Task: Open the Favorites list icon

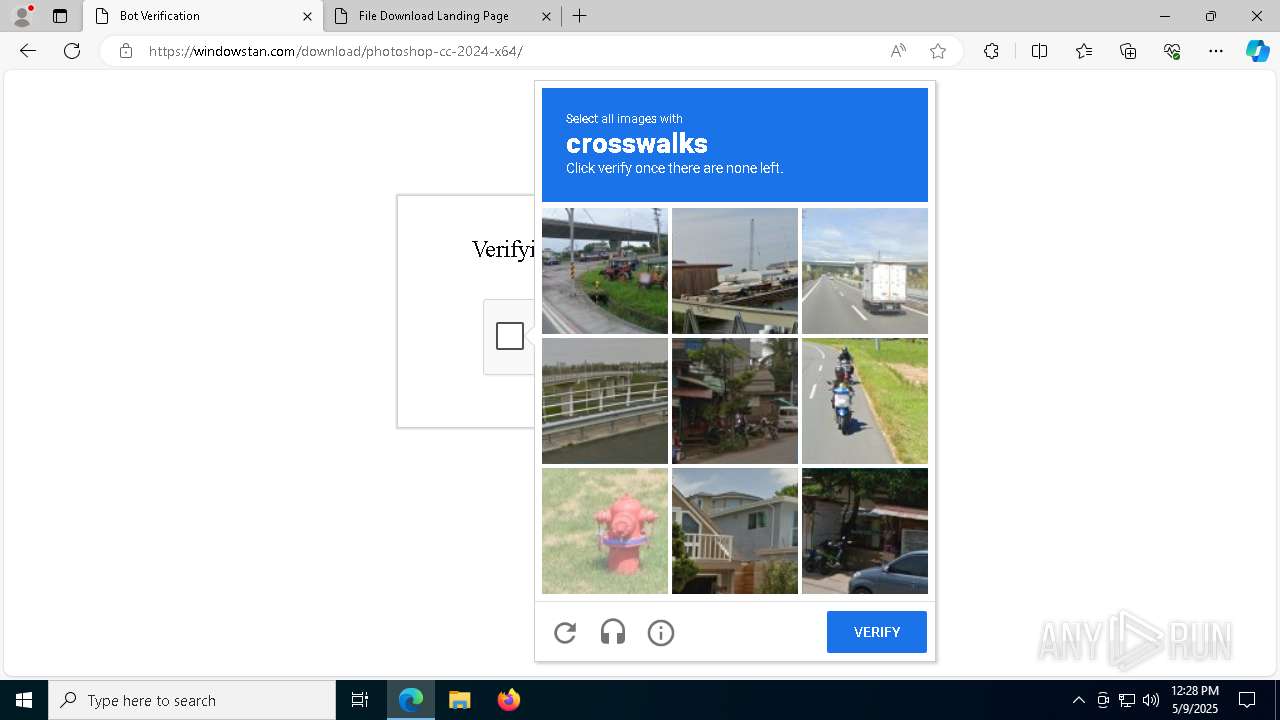Action: coord(1084,51)
